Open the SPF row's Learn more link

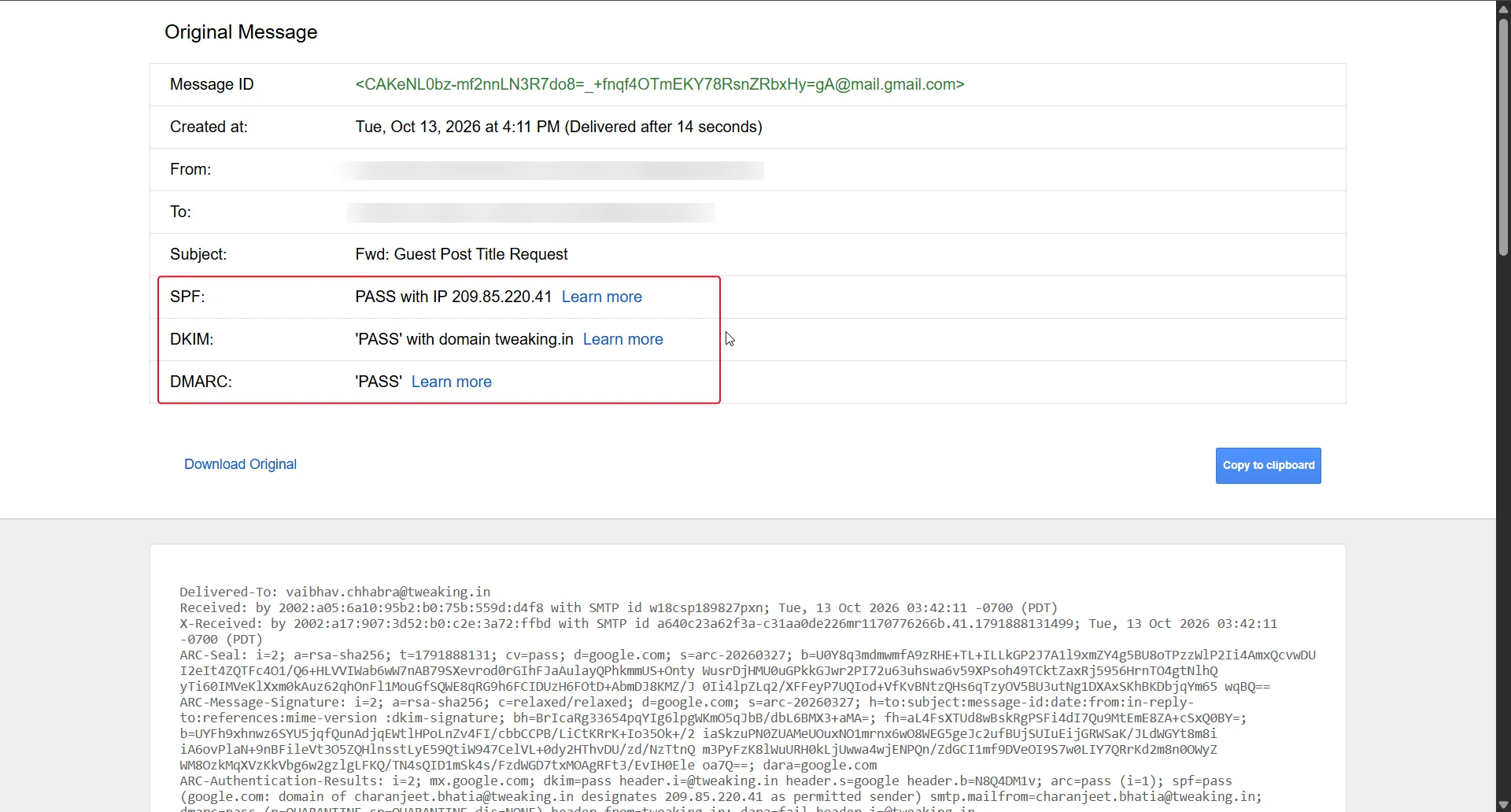[601, 297]
